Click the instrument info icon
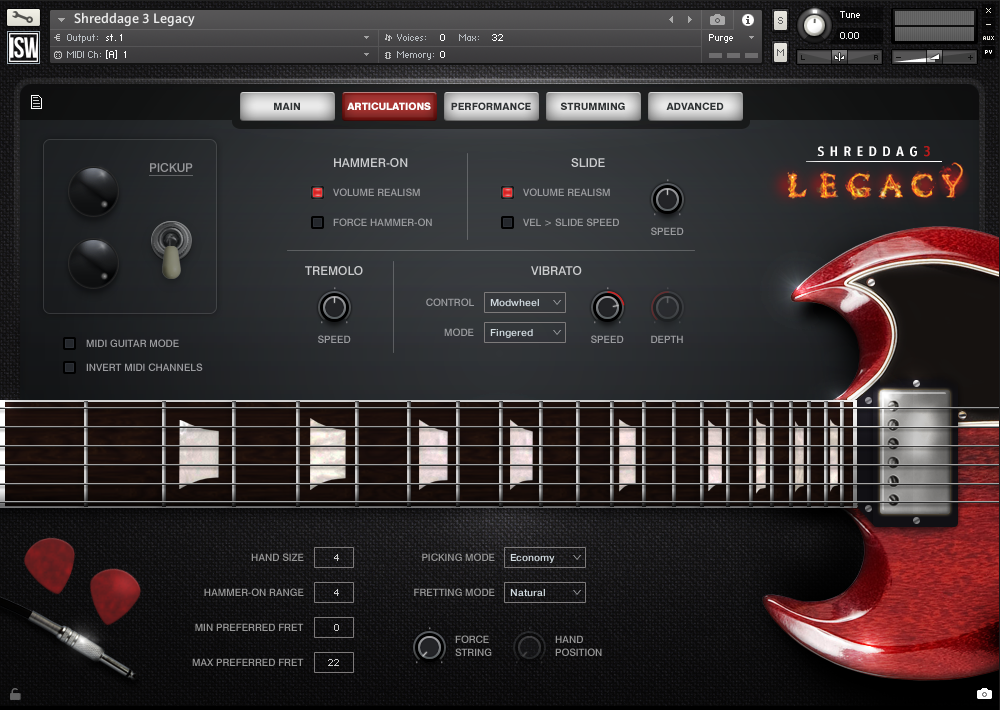This screenshot has height=710, width=1000. point(748,20)
